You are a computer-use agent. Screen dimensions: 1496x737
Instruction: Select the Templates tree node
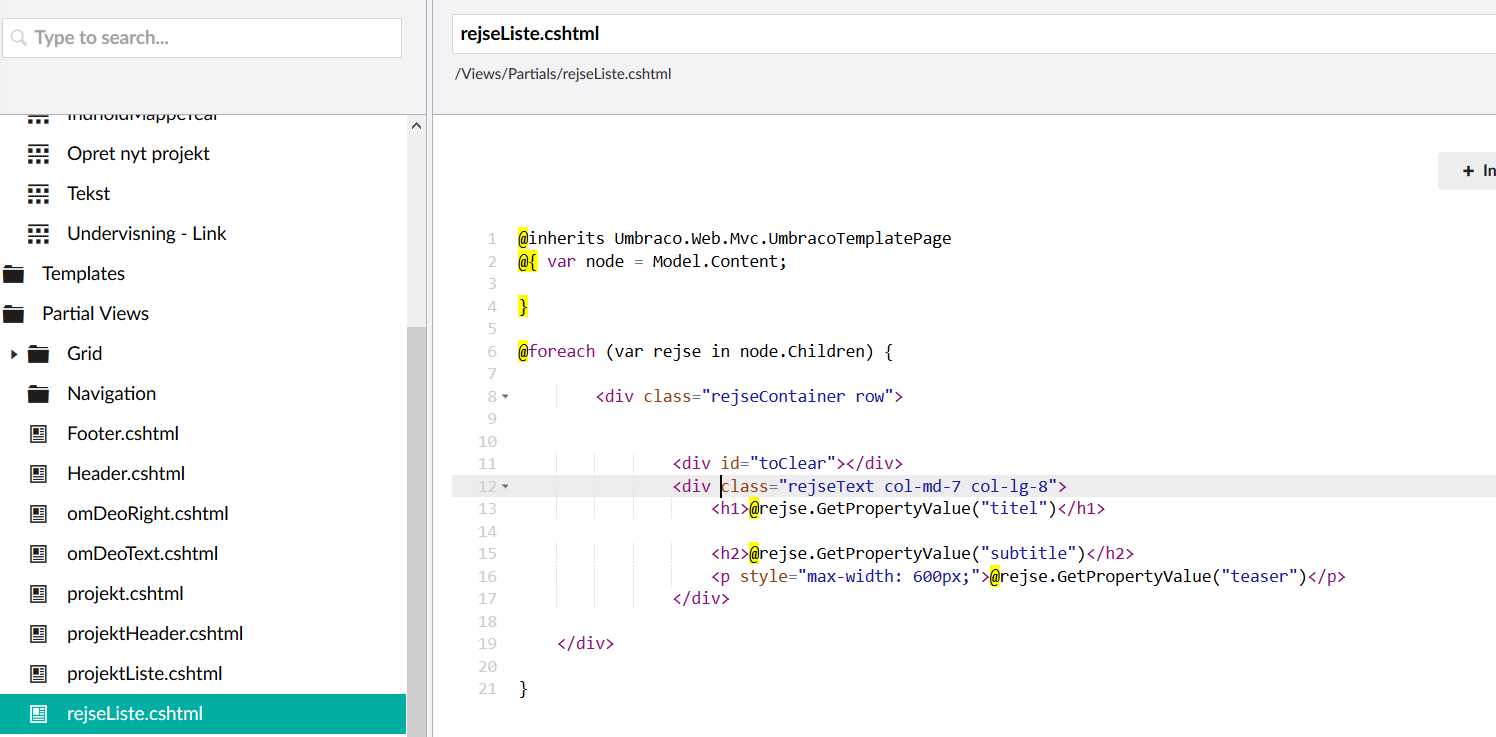point(83,274)
